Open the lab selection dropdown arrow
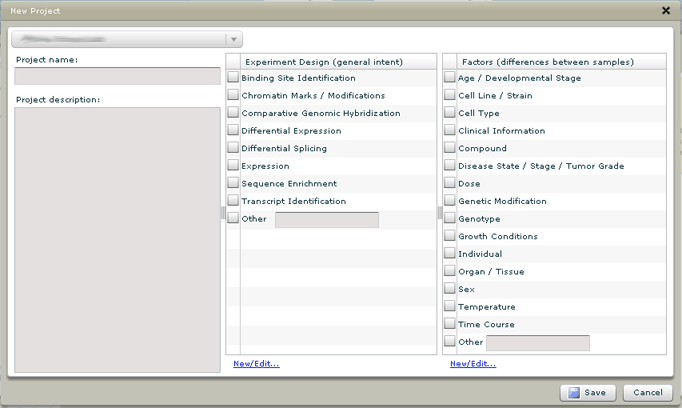 [x=234, y=40]
